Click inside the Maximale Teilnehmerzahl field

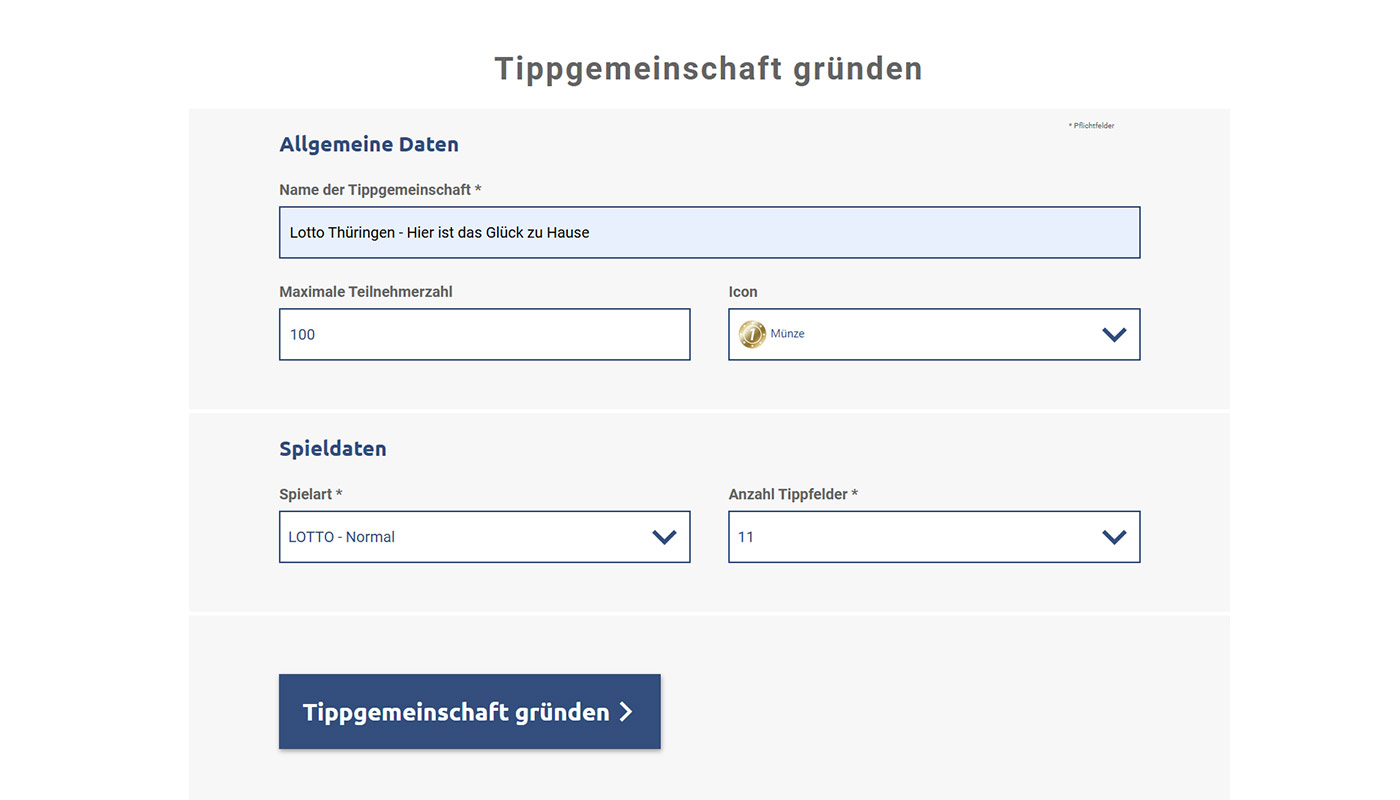click(x=484, y=334)
